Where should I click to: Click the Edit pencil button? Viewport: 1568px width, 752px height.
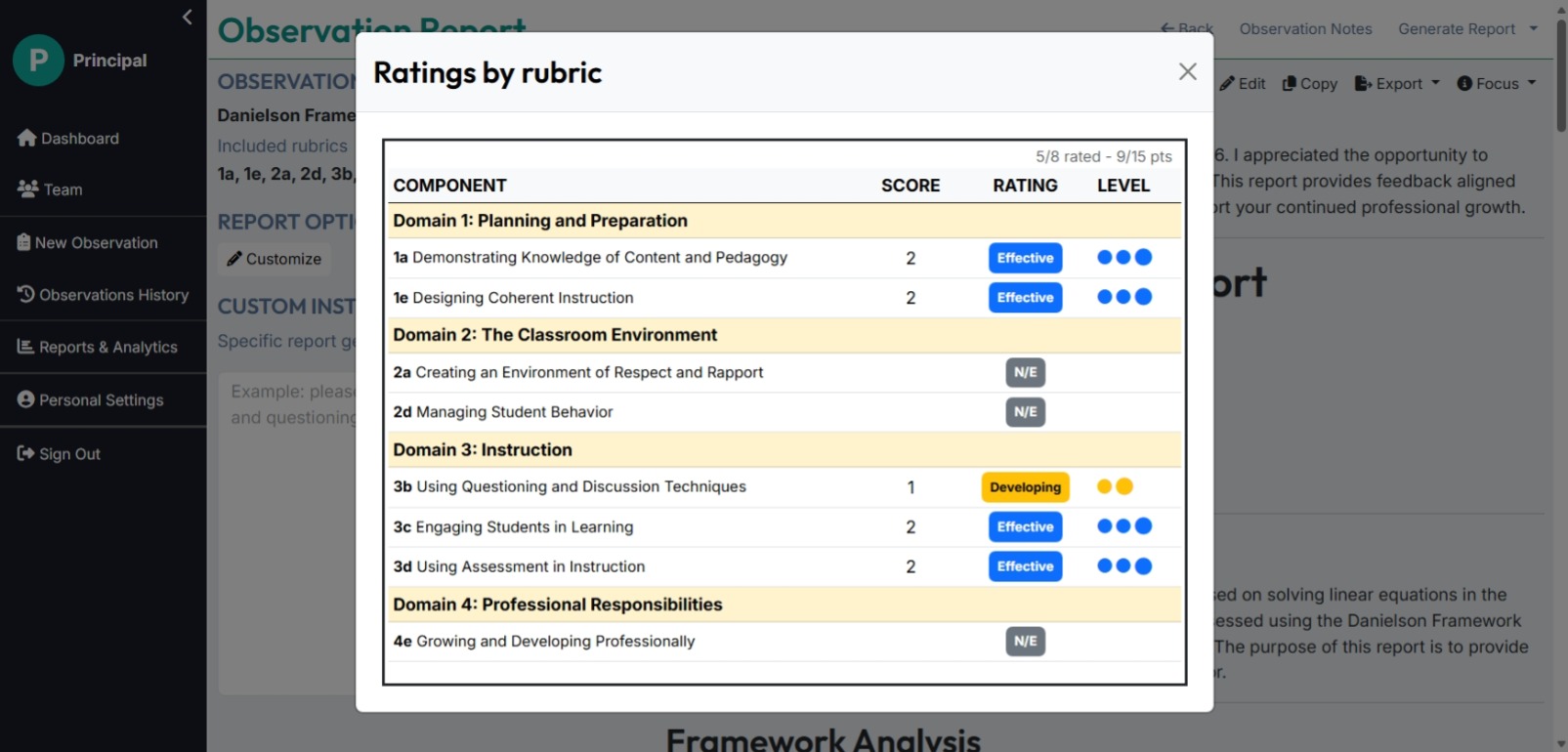coord(1243,84)
